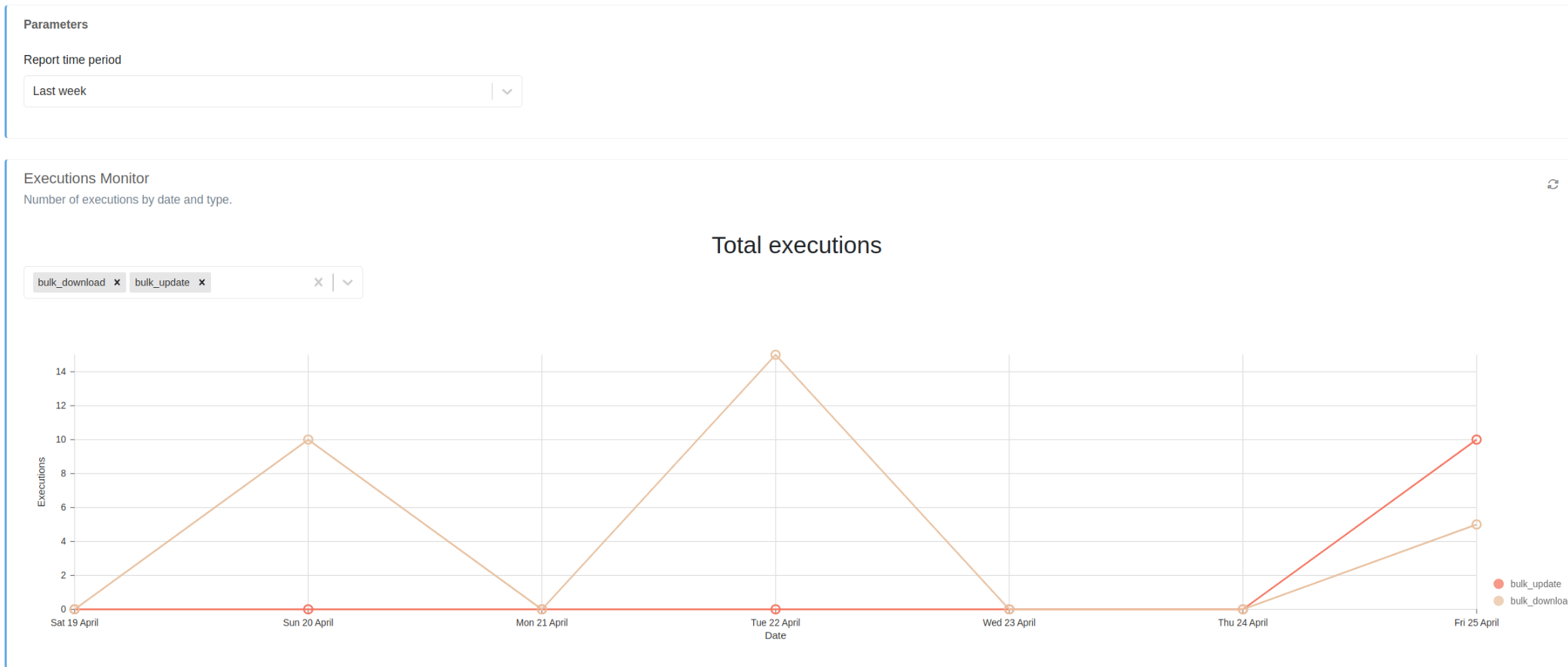Viewport: 1568px width, 667px height.
Task: Expand the execution type dropdown
Action: (x=348, y=283)
